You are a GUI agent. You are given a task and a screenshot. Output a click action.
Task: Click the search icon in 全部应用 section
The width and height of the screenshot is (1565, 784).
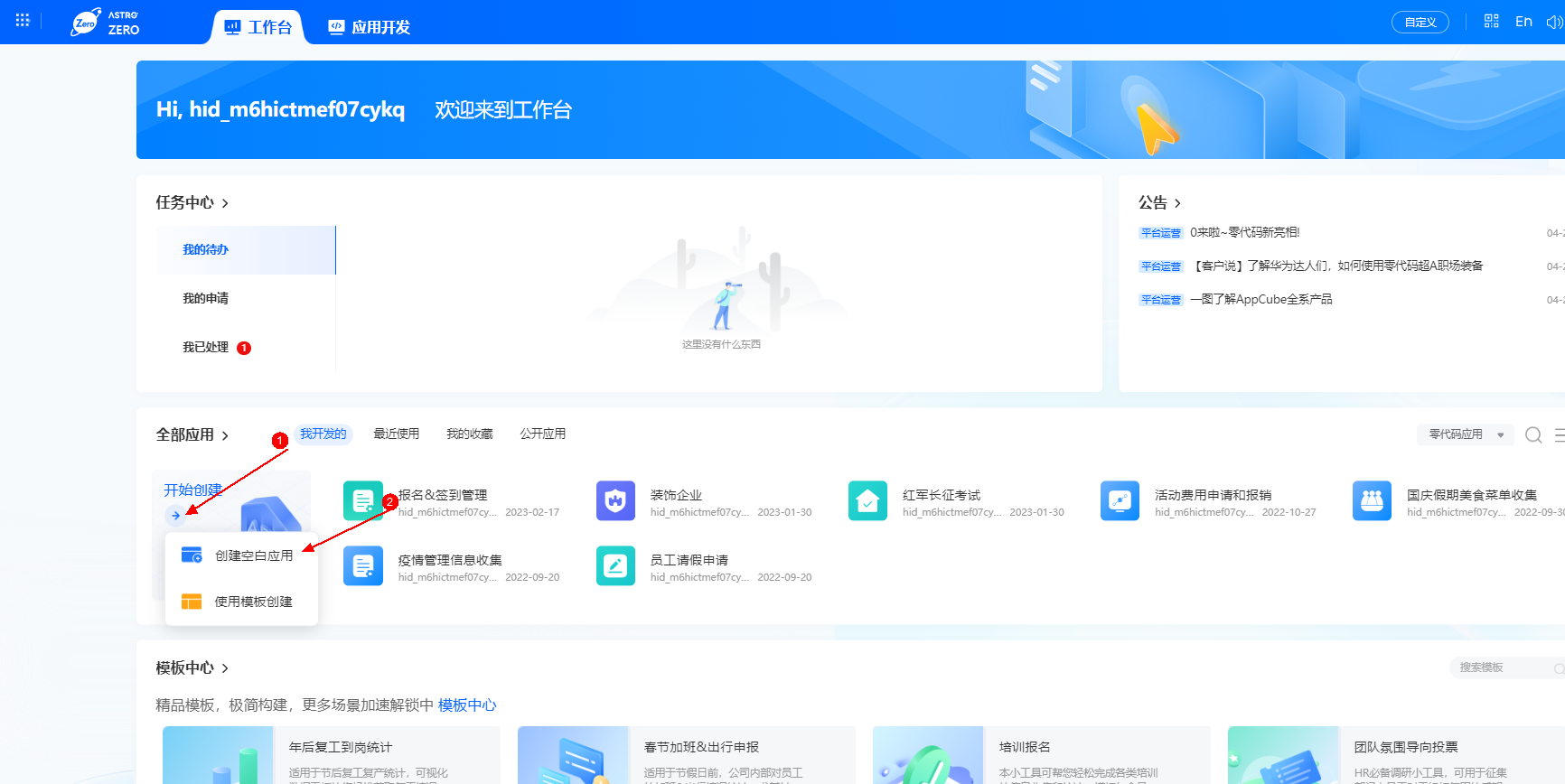[1533, 434]
